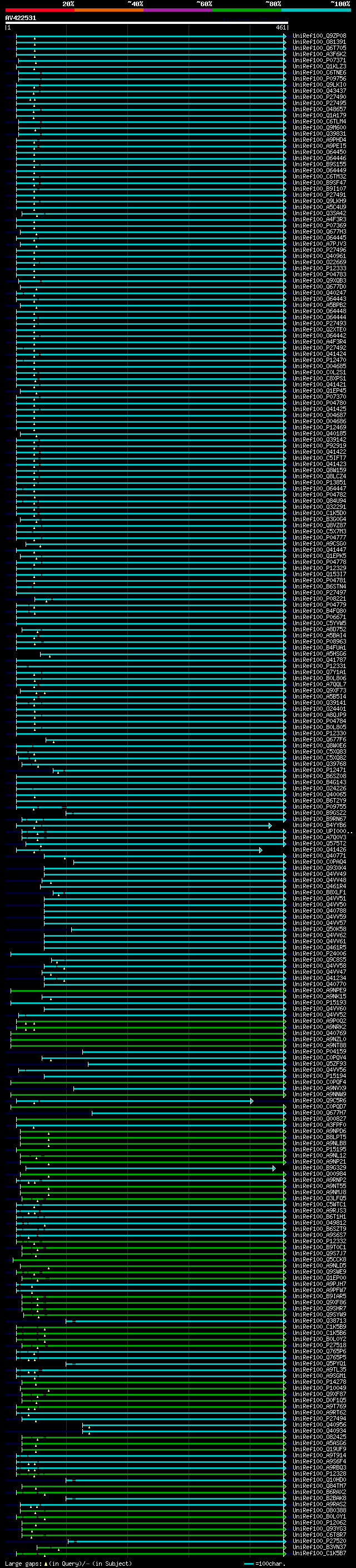The width and height of the screenshot is (356, 1568).
Task: Select UniRef100_Q9SWE9 label
Action: pyautogui.click(x=319, y=1272)
